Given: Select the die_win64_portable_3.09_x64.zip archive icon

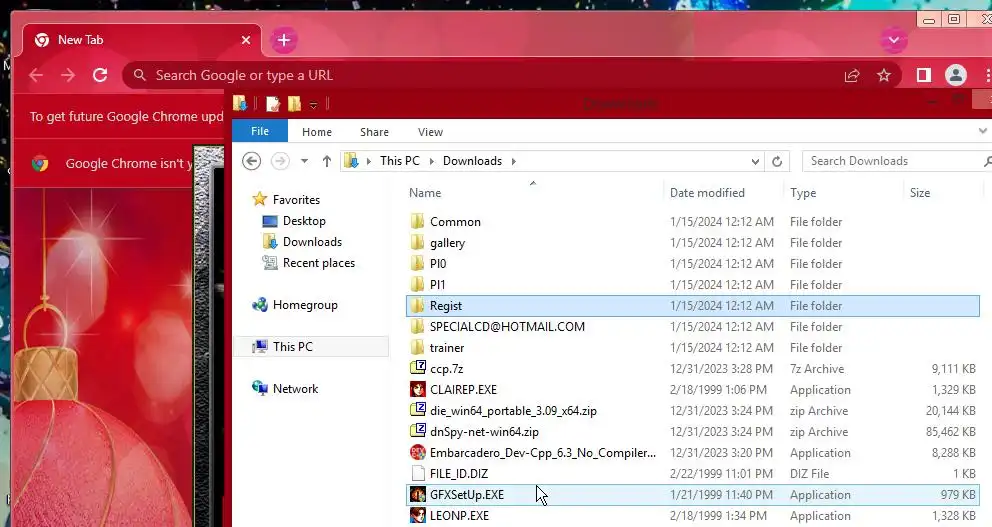Looking at the screenshot, I should [x=418, y=411].
